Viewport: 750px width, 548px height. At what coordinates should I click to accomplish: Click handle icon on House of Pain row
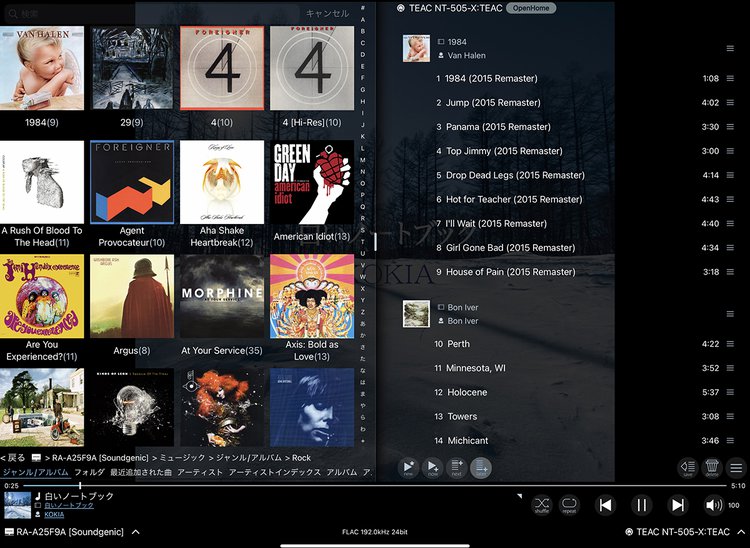coord(730,272)
